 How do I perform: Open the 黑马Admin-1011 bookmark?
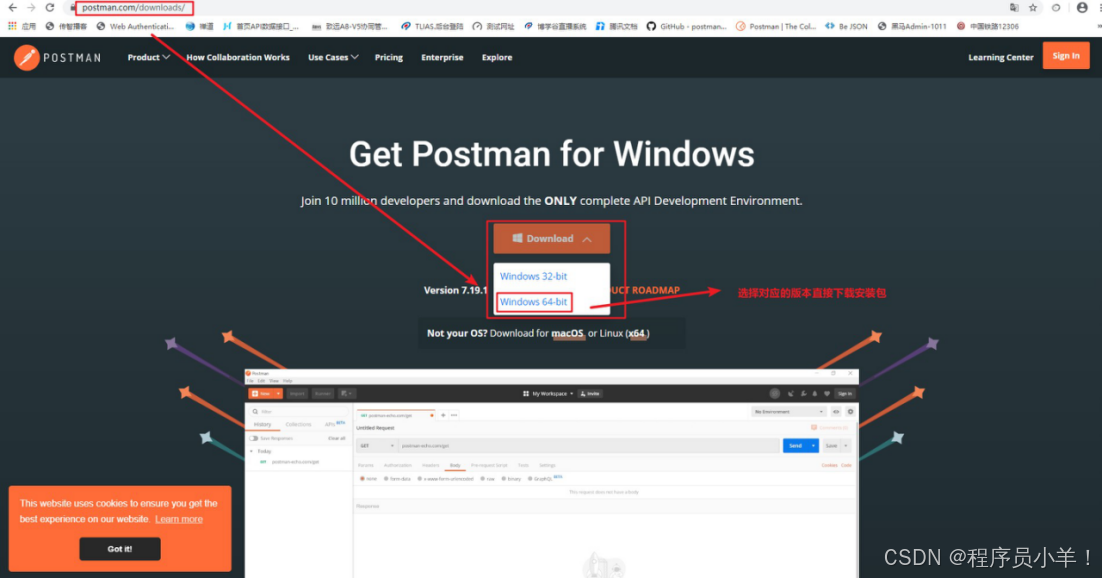click(x=912, y=26)
